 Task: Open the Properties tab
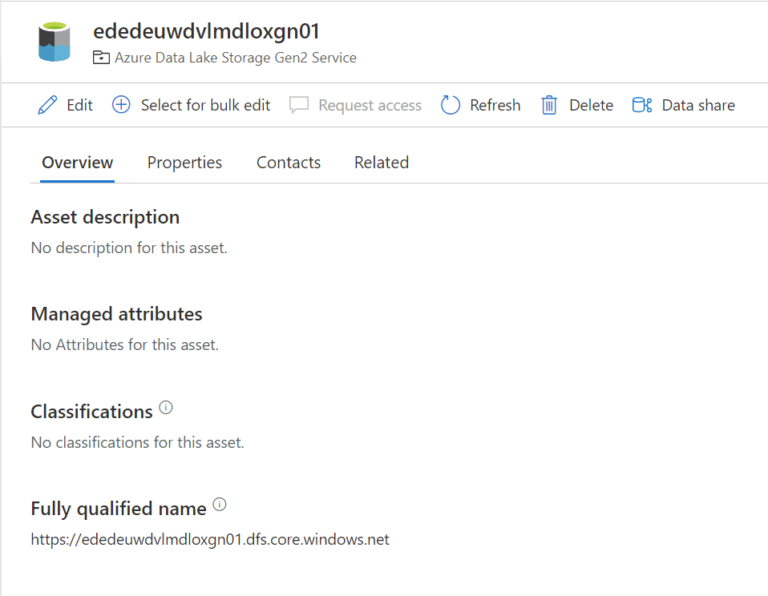click(x=185, y=162)
